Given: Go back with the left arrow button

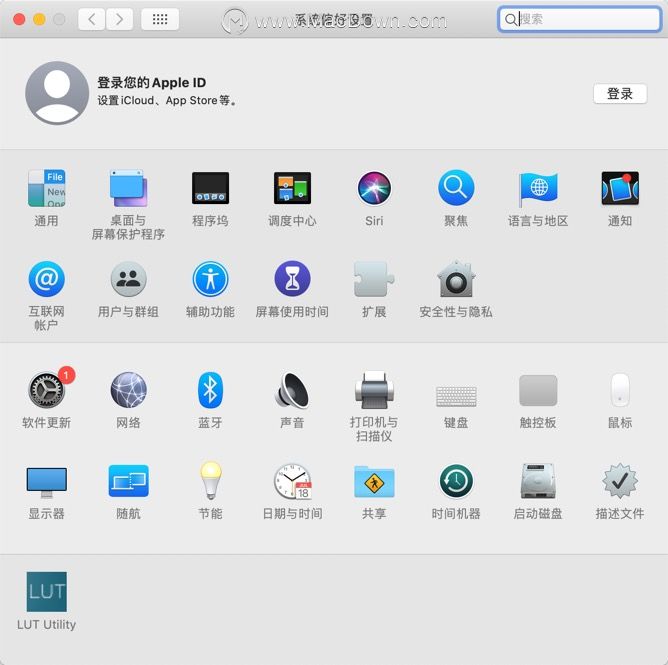Looking at the screenshot, I should (92, 19).
